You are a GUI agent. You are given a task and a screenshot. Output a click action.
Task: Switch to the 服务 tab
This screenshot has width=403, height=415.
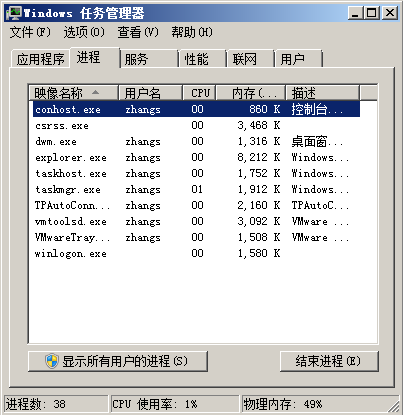[149, 59]
